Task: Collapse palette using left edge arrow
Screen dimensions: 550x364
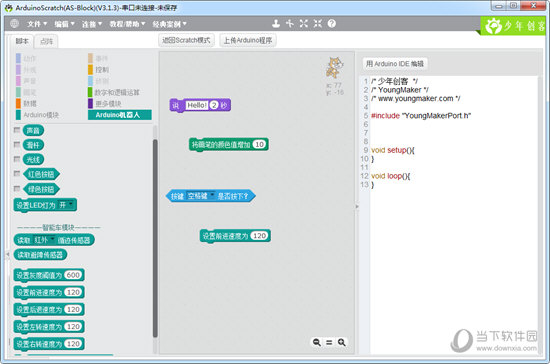Action: coord(7,254)
